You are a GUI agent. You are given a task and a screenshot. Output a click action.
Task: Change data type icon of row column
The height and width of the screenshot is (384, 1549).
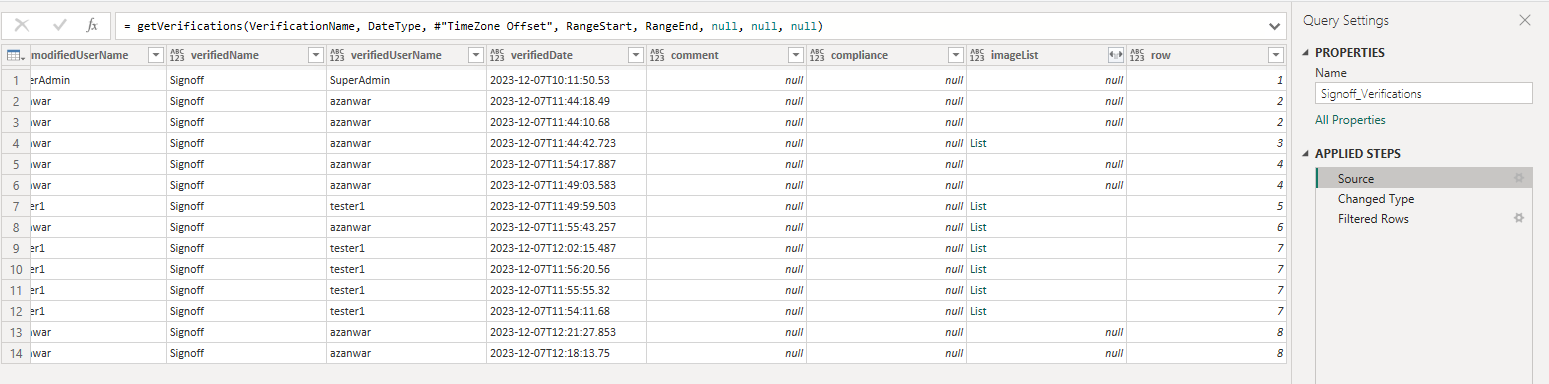pos(1138,56)
